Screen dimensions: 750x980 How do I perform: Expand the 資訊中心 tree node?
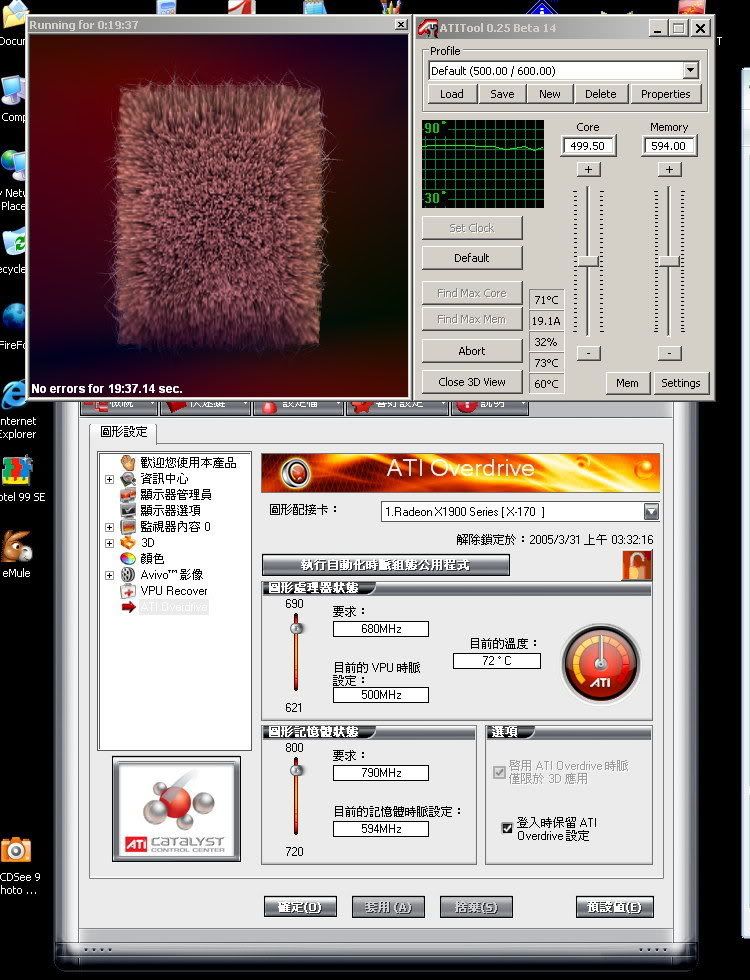tap(109, 479)
